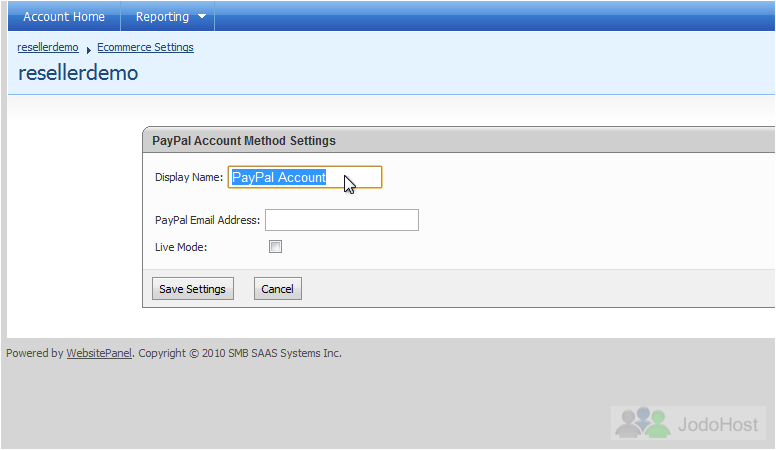
Task: Open the WebsitePanel footer link
Action: [x=99, y=353]
